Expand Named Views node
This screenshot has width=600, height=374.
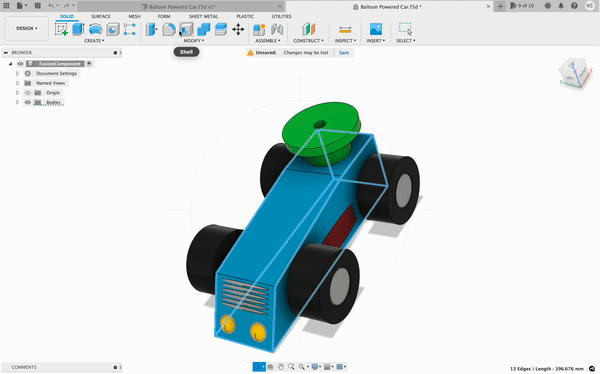click(17, 83)
